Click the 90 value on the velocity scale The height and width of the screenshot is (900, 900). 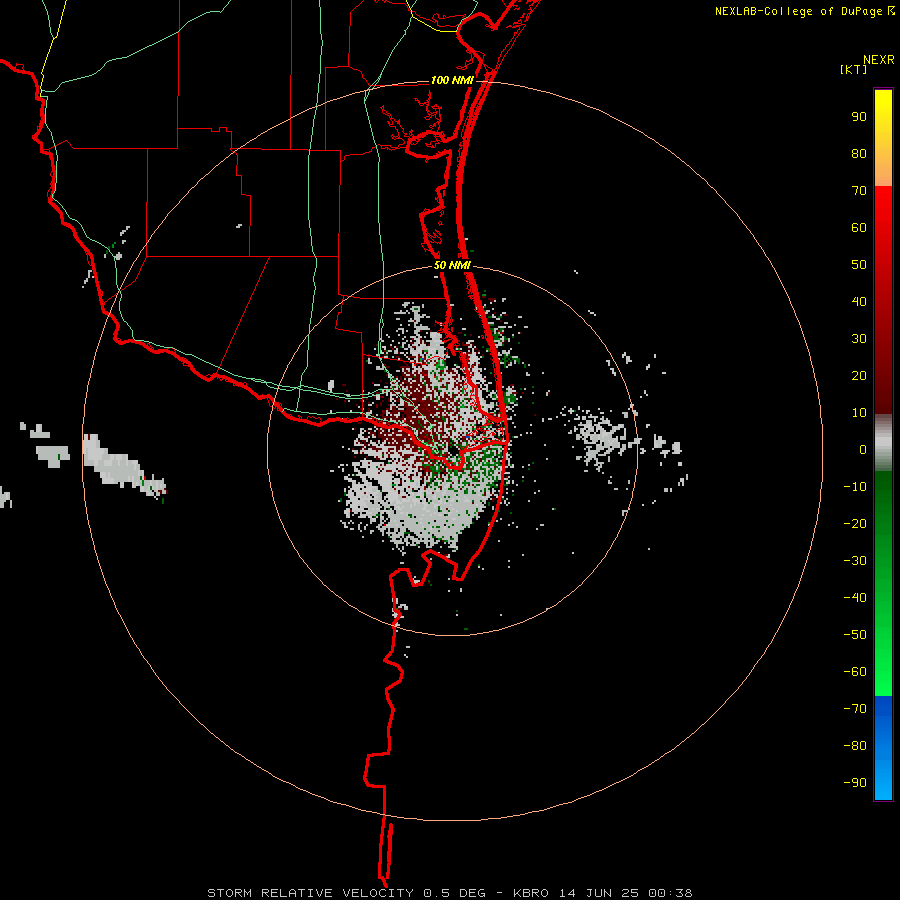pyautogui.click(x=859, y=117)
